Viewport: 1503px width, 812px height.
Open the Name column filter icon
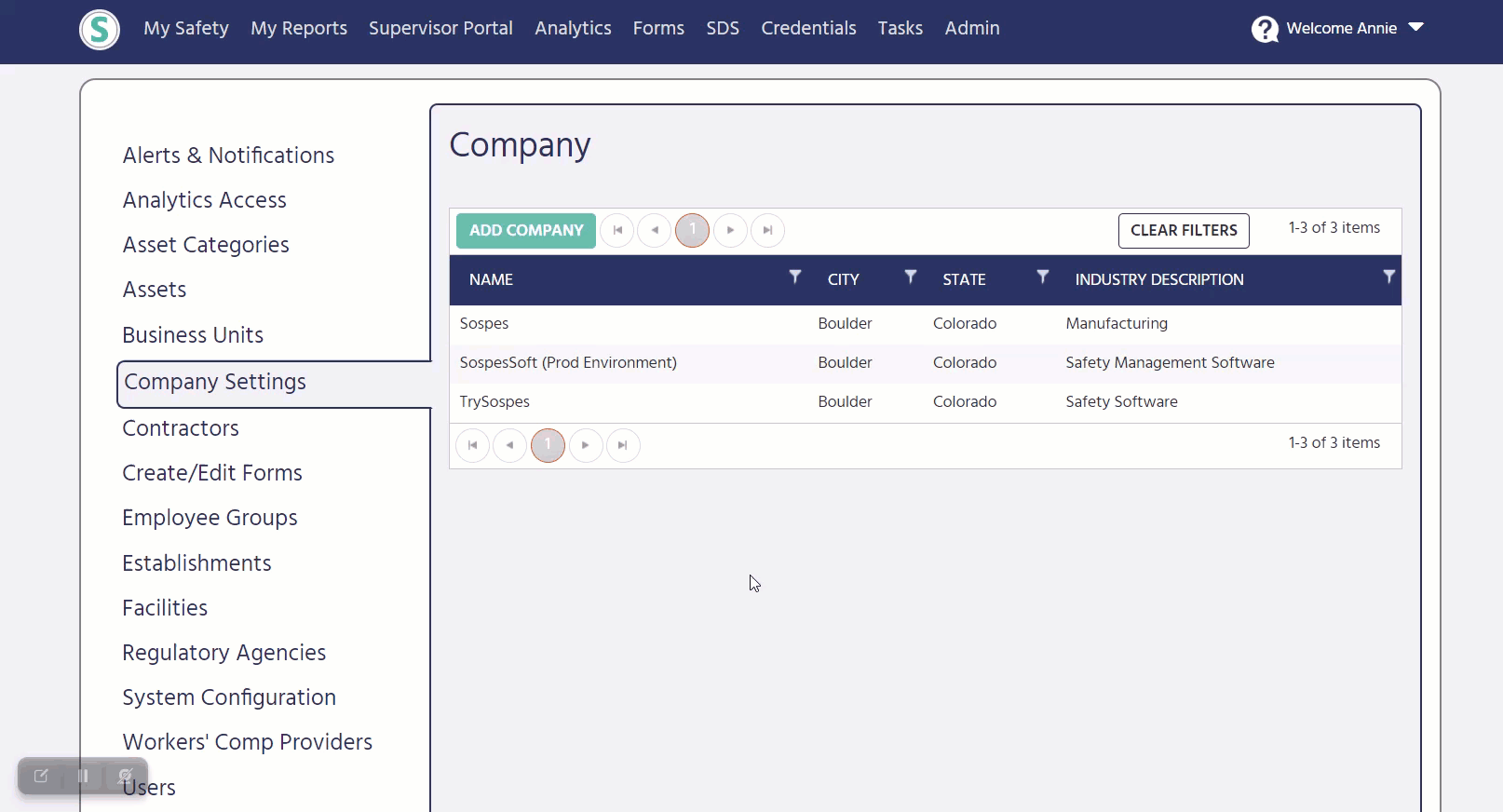(x=795, y=277)
